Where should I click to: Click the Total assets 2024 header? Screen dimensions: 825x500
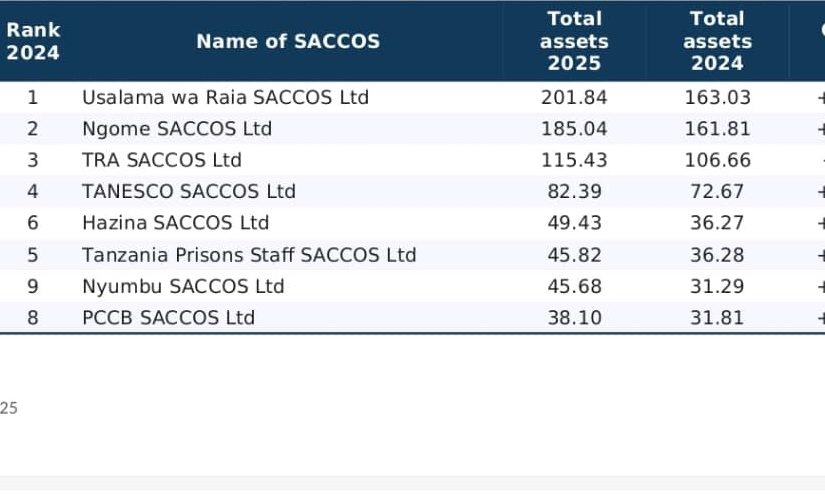[x=717, y=41]
